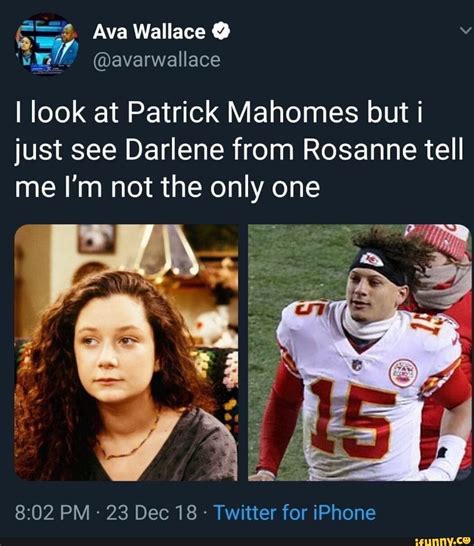Select the 23 Dec 18 date
Viewport: 474px width, 546px height.
pos(152,513)
